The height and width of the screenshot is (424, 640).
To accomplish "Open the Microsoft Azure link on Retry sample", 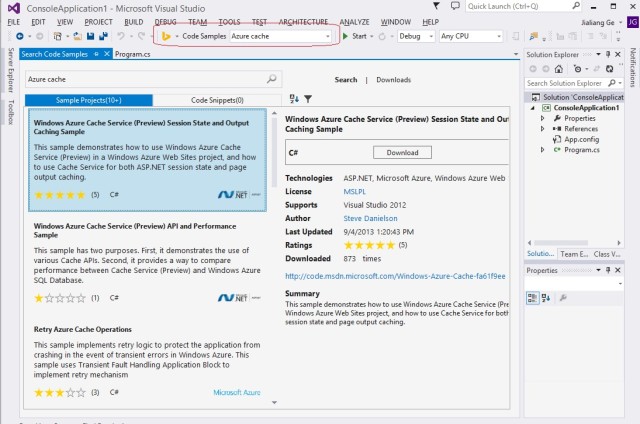I will point(237,393).
